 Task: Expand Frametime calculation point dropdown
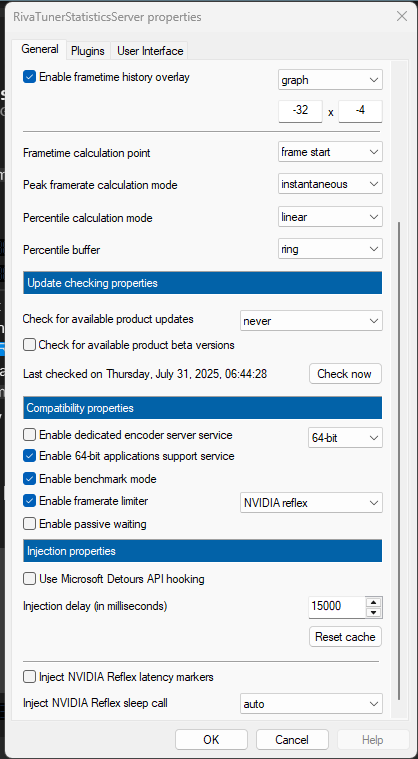[330, 152]
